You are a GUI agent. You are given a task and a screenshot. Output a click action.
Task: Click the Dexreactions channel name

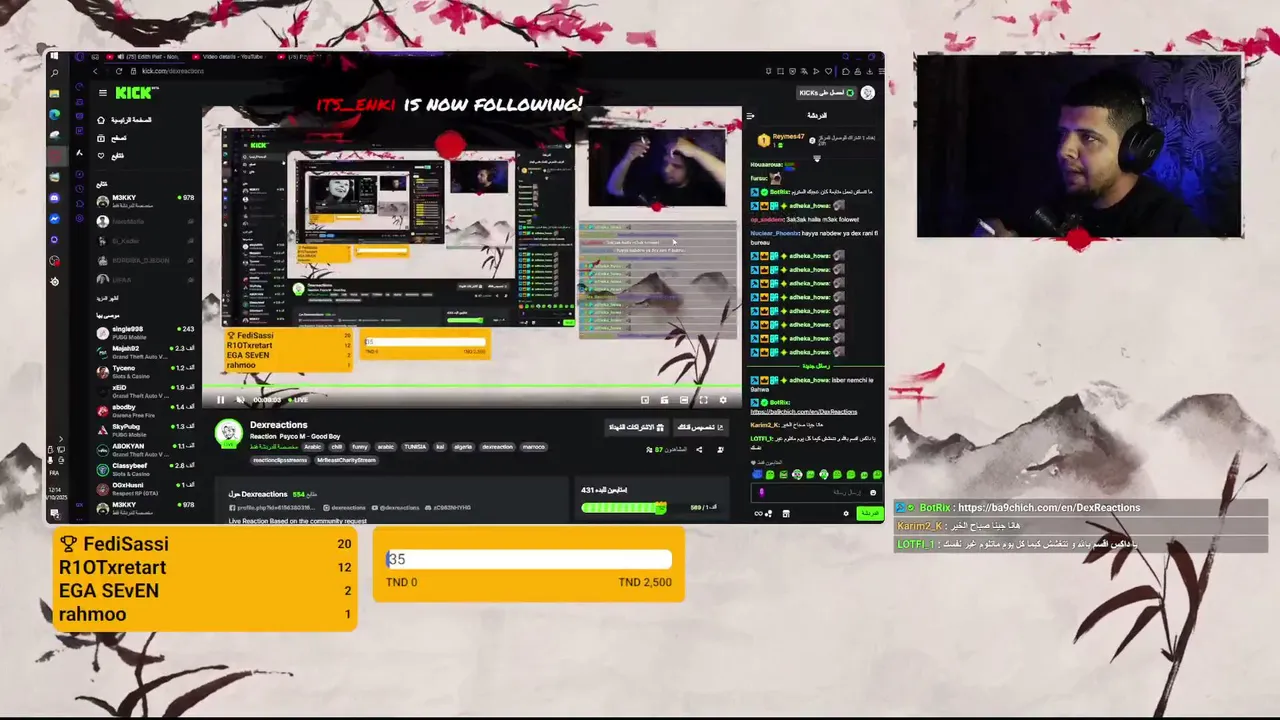(279, 425)
